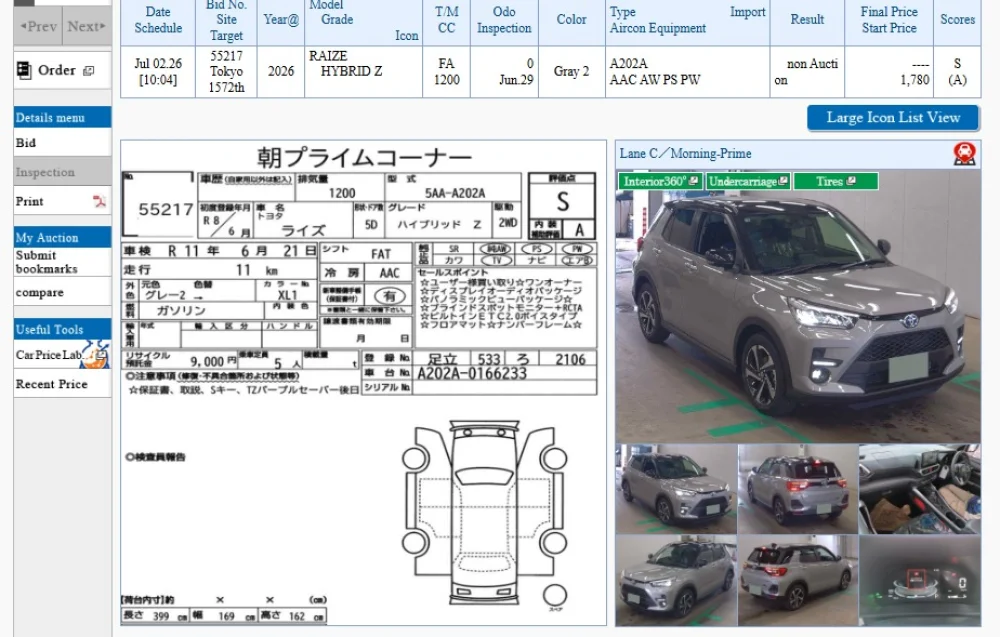Click Type Aircon Equipment header
This screenshot has width=1000, height=637.
[688, 20]
